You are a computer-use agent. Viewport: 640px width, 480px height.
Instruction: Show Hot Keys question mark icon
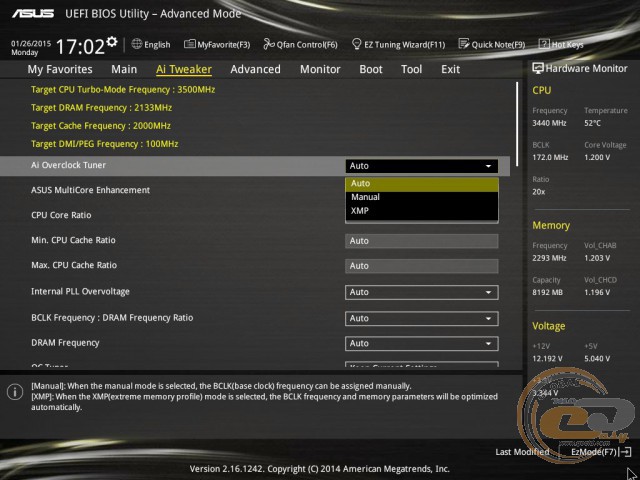(x=544, y=44)
